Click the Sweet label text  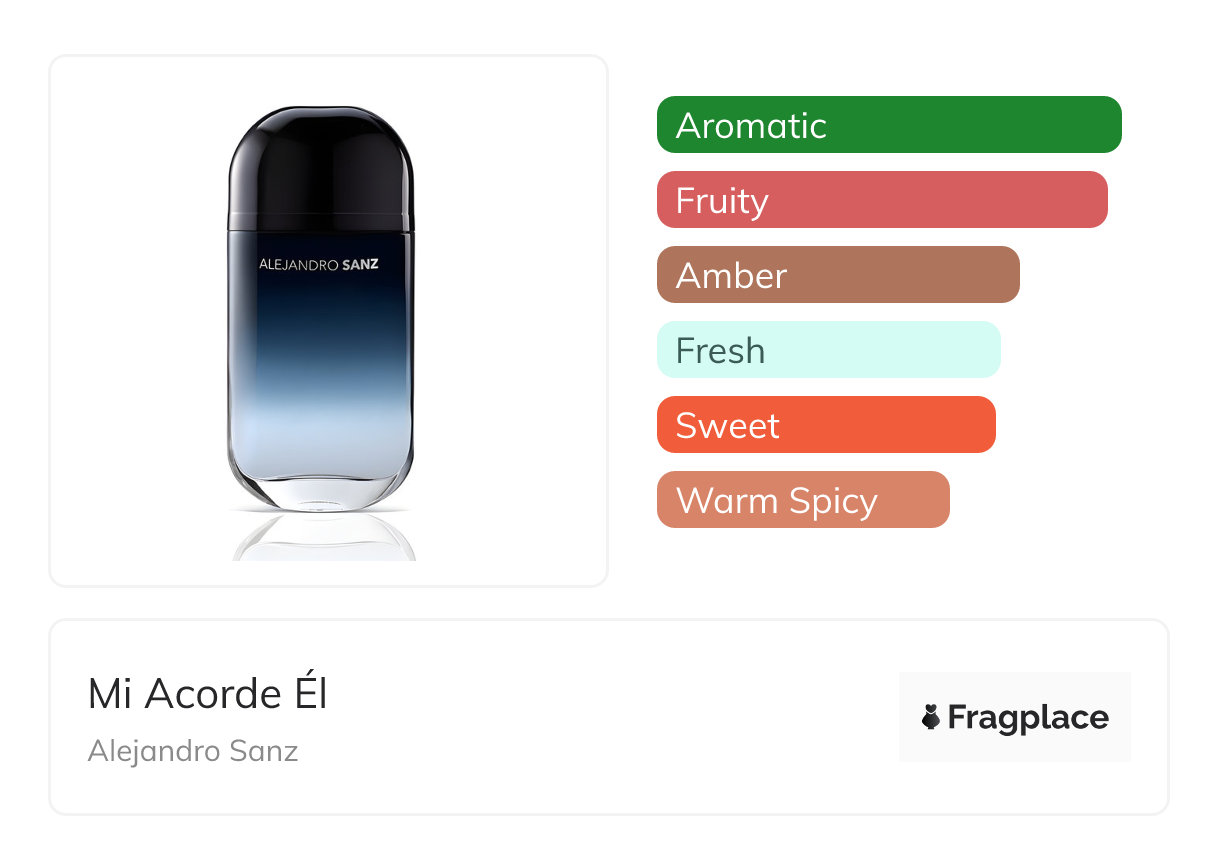727,426
